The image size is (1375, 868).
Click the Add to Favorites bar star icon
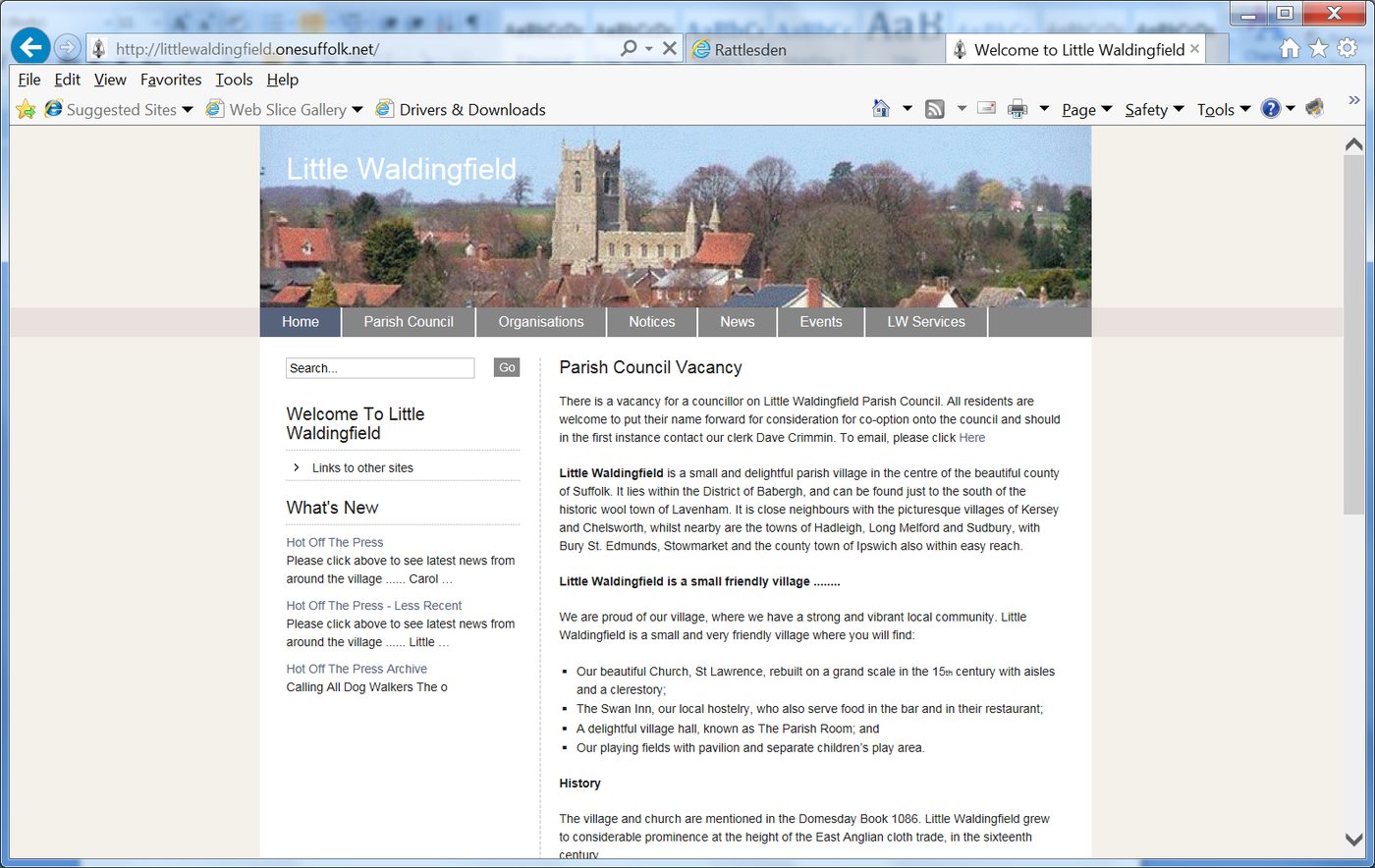[26, 109]
